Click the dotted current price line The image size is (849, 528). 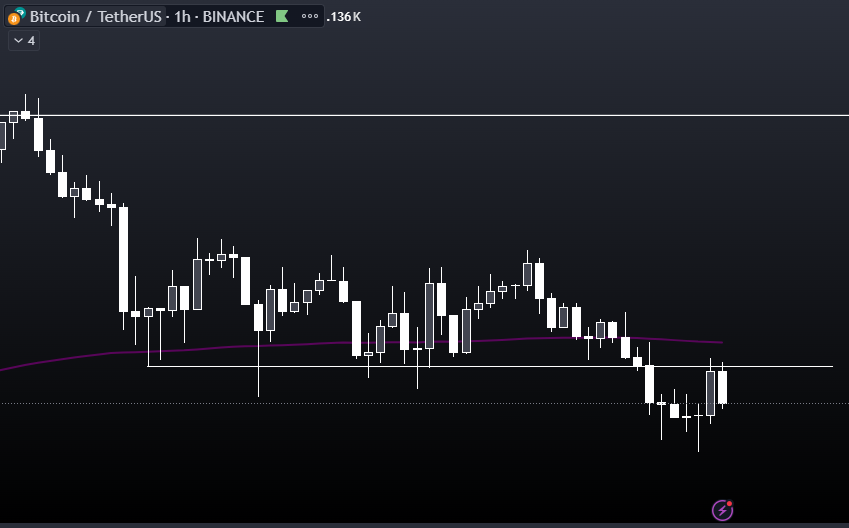click(424, 403)
